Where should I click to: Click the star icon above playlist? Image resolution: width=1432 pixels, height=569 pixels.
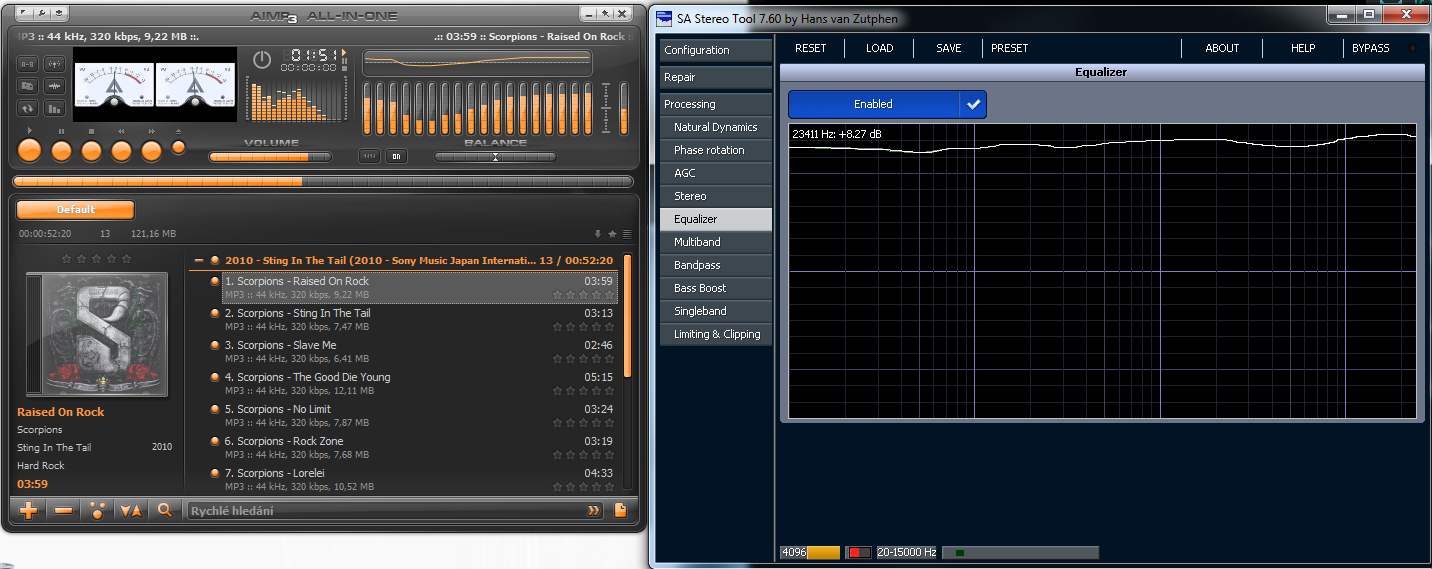612,234
